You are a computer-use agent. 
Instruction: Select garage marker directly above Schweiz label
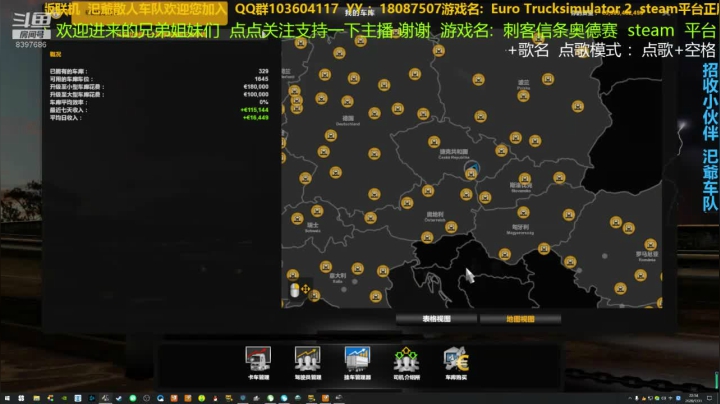317,211
